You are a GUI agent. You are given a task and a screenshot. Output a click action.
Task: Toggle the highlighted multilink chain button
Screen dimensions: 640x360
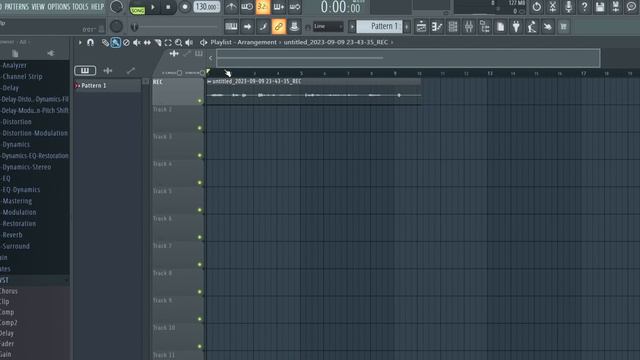click(279, 27)
